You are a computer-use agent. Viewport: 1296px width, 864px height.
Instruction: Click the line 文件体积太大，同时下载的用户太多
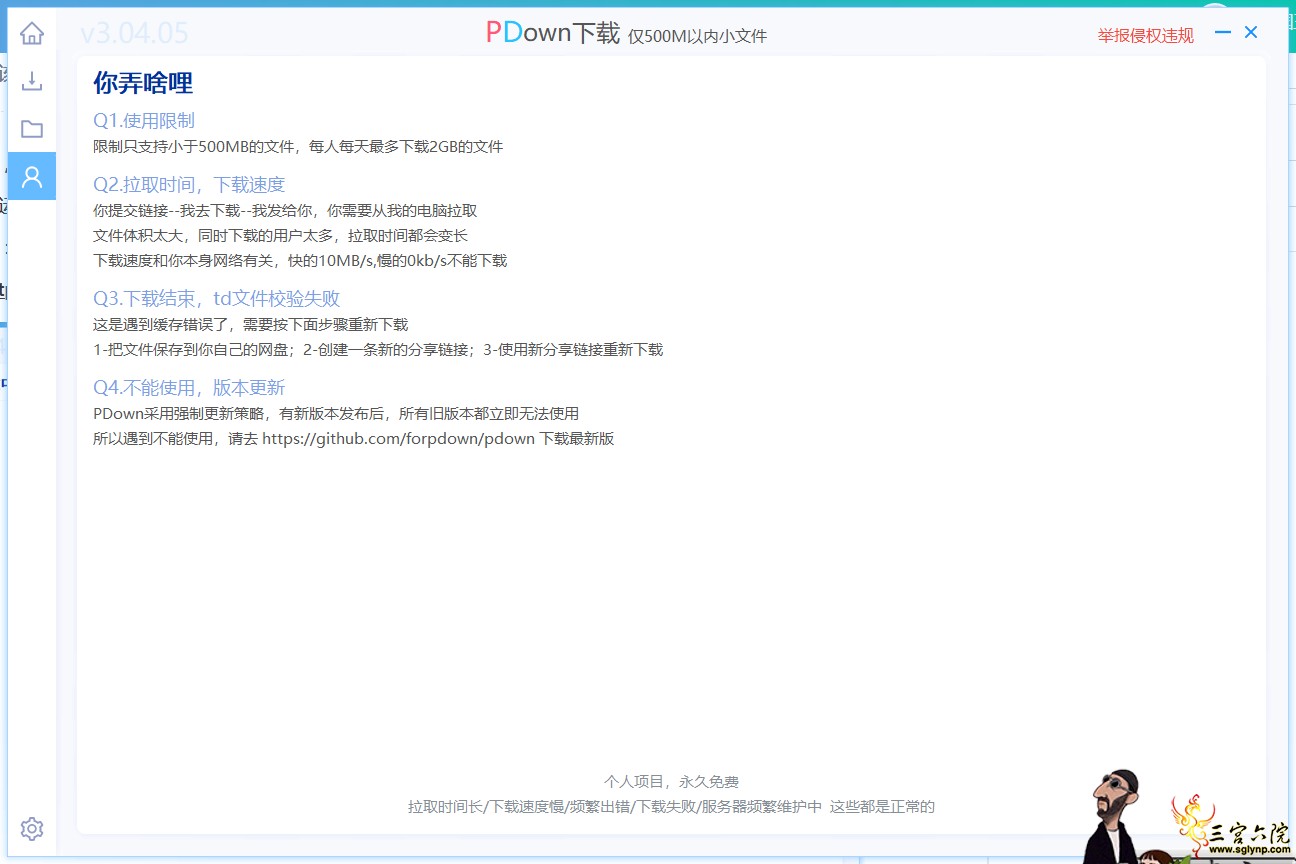280,236
